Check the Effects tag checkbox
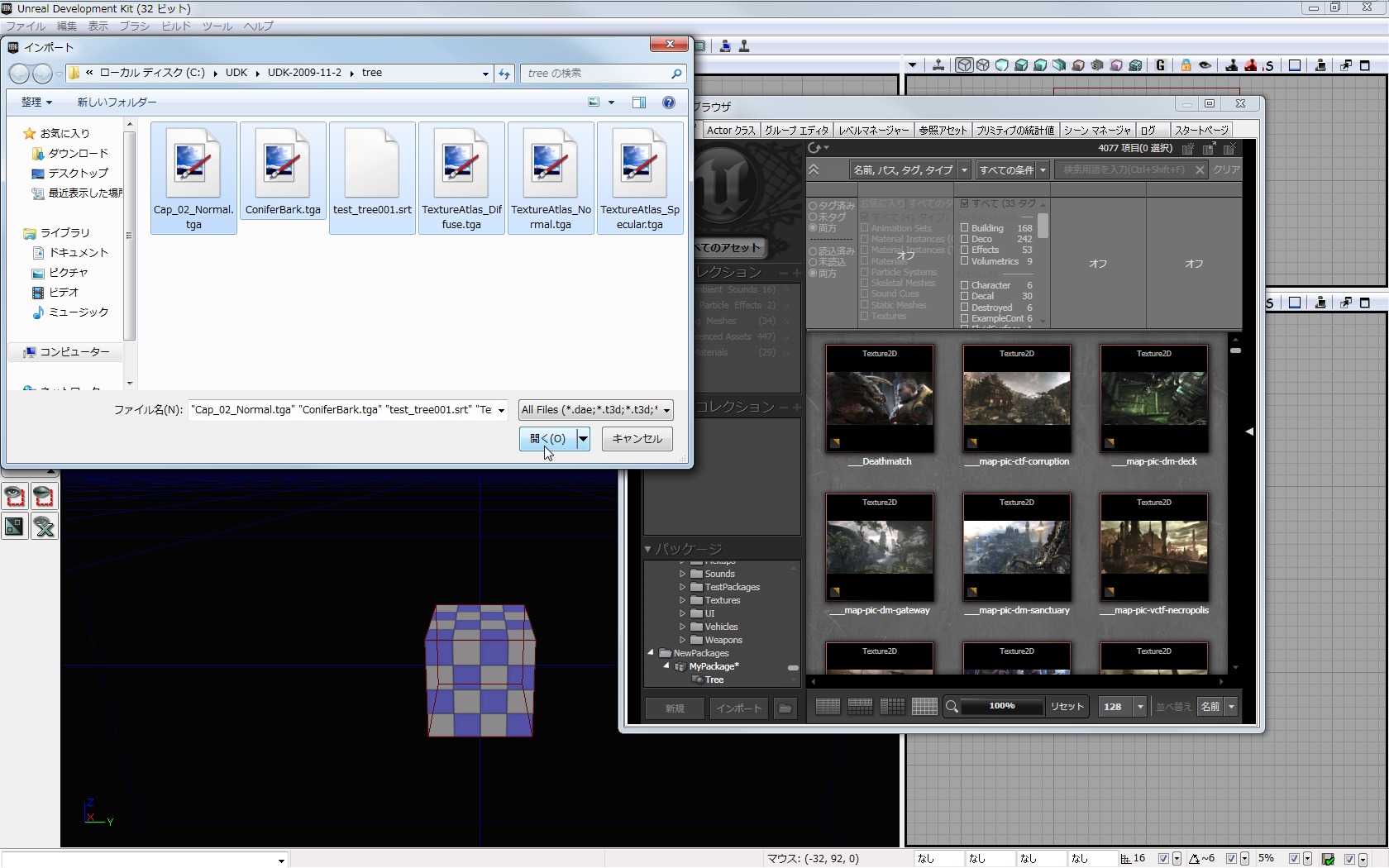Image resolution: width=1389 pixels, height=868 pixels. (964, 250)
